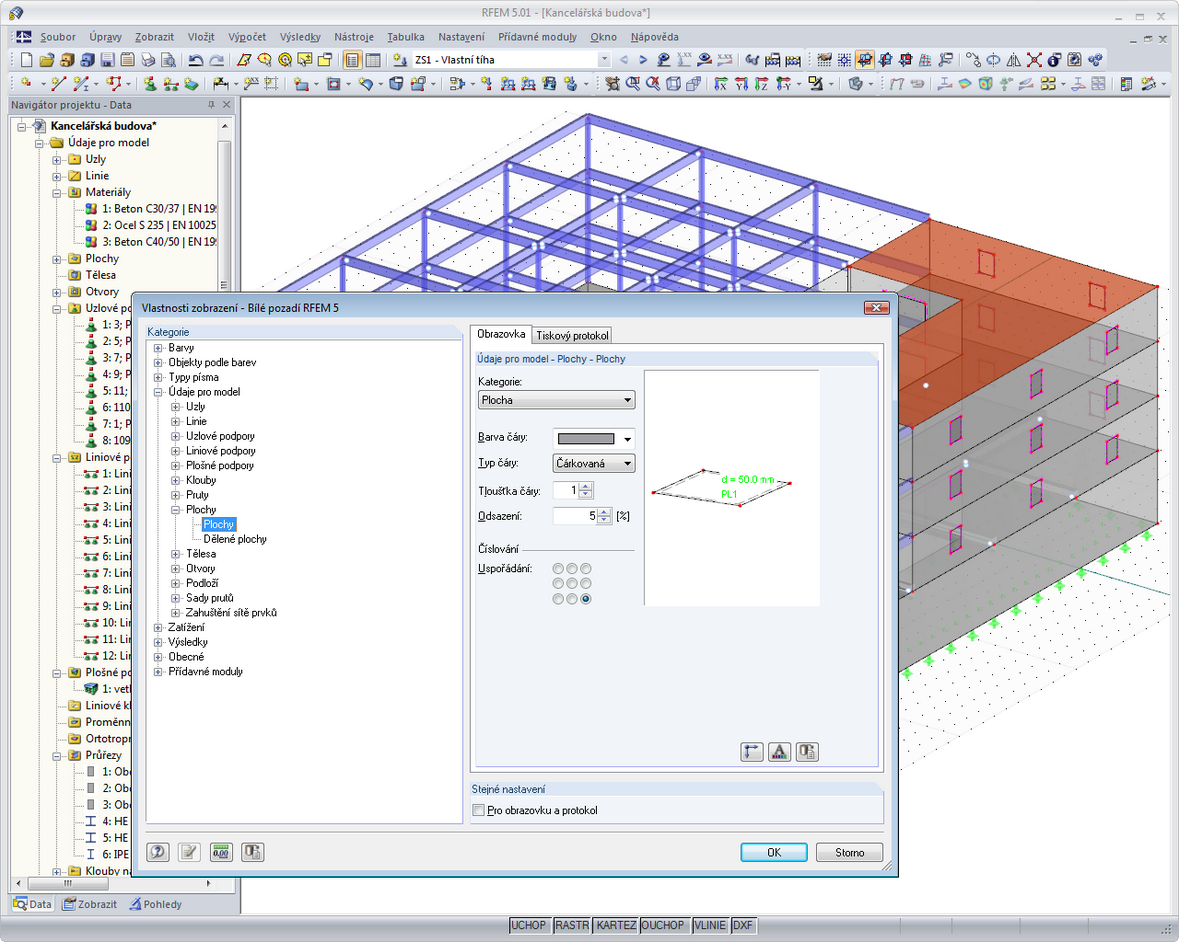Image resolution: width=1179 pixels, height=942 pixels.
Task: Collapse 'Materiály' in the project navigator
Action: pyautogui.click(x=56, y=192)
